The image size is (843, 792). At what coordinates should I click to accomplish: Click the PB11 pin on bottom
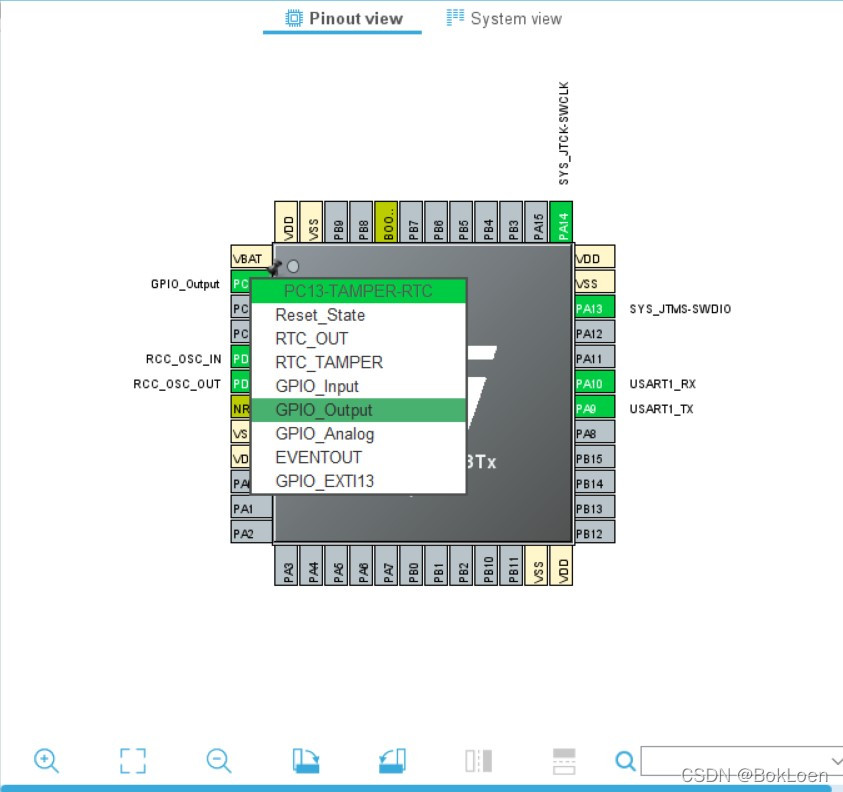[511, 566]
